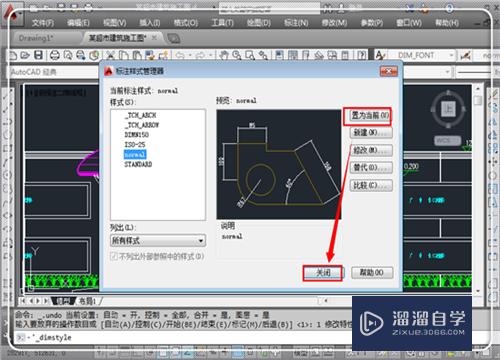Click the 修改(M)... button in dialog
This screenshot has width=500, height=360.
371,150
